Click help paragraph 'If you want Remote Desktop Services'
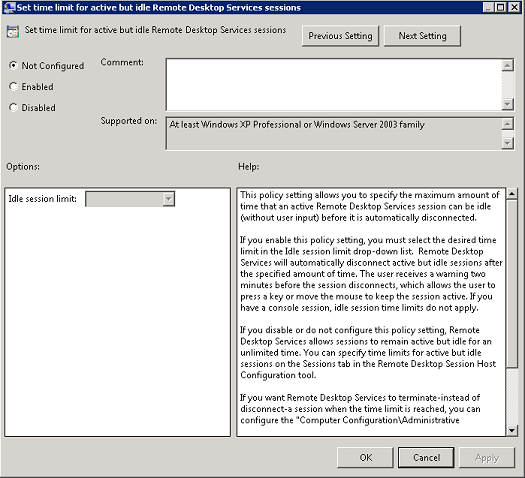 [360, 409]
